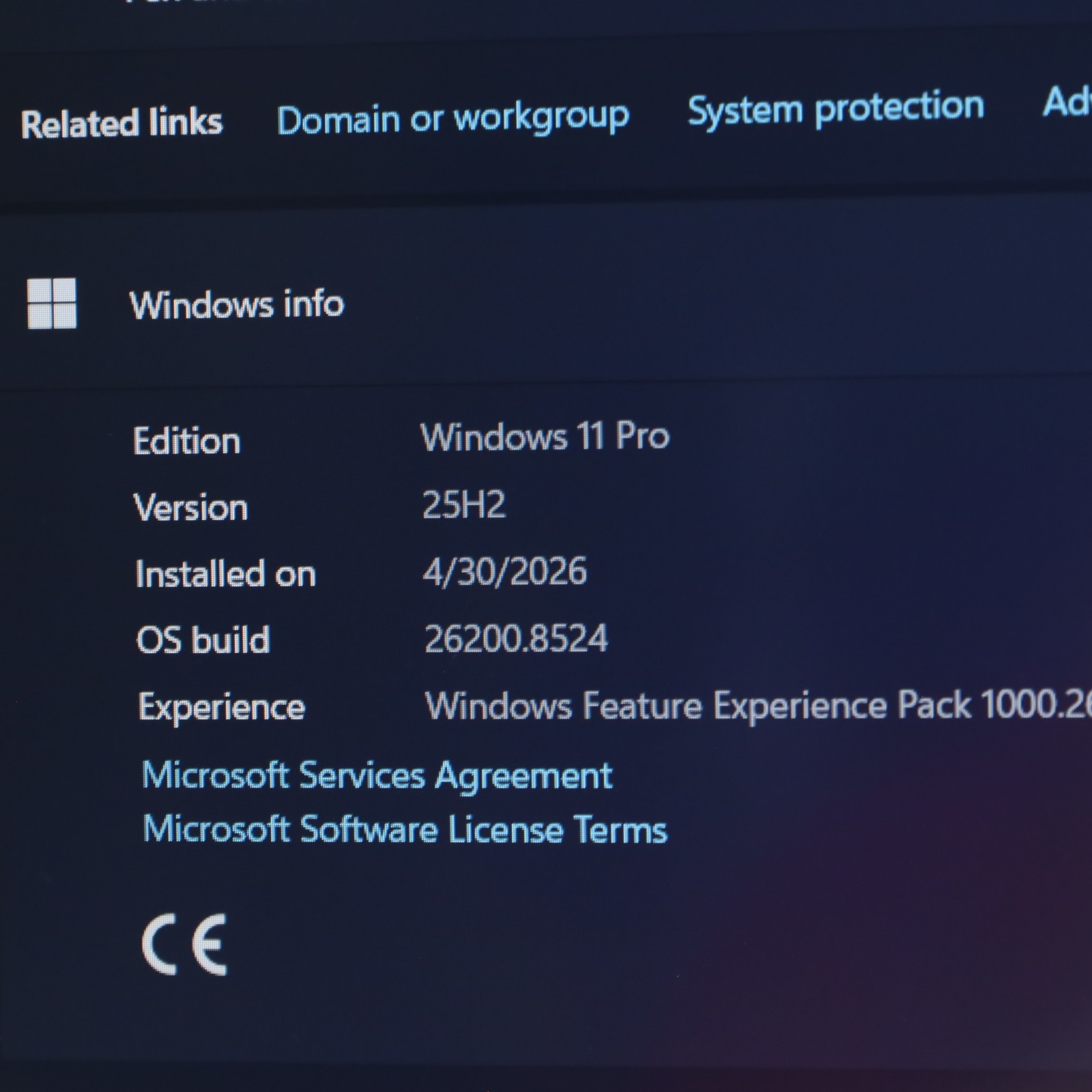Click the Version label

pyautogui.click(x=191, y=508)
